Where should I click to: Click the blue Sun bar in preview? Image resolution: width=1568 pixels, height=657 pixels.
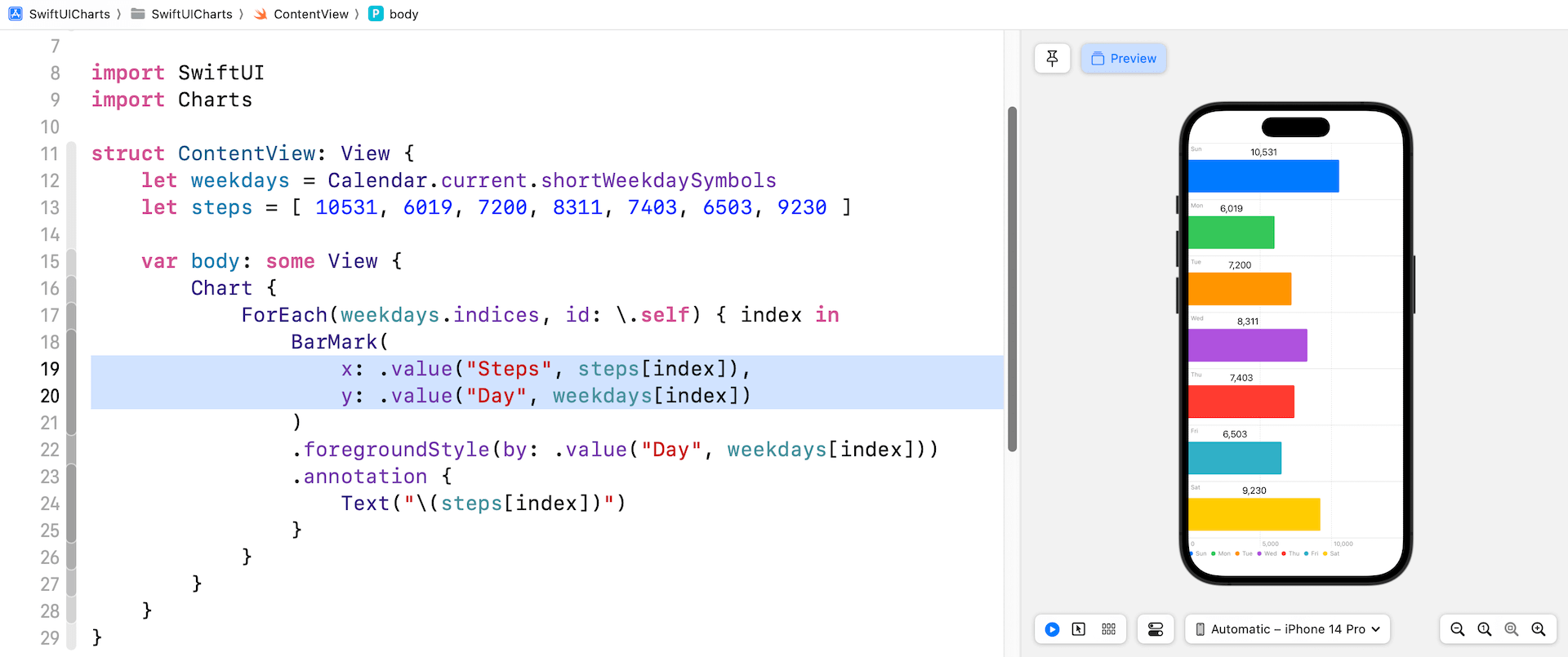(1263, 176)
